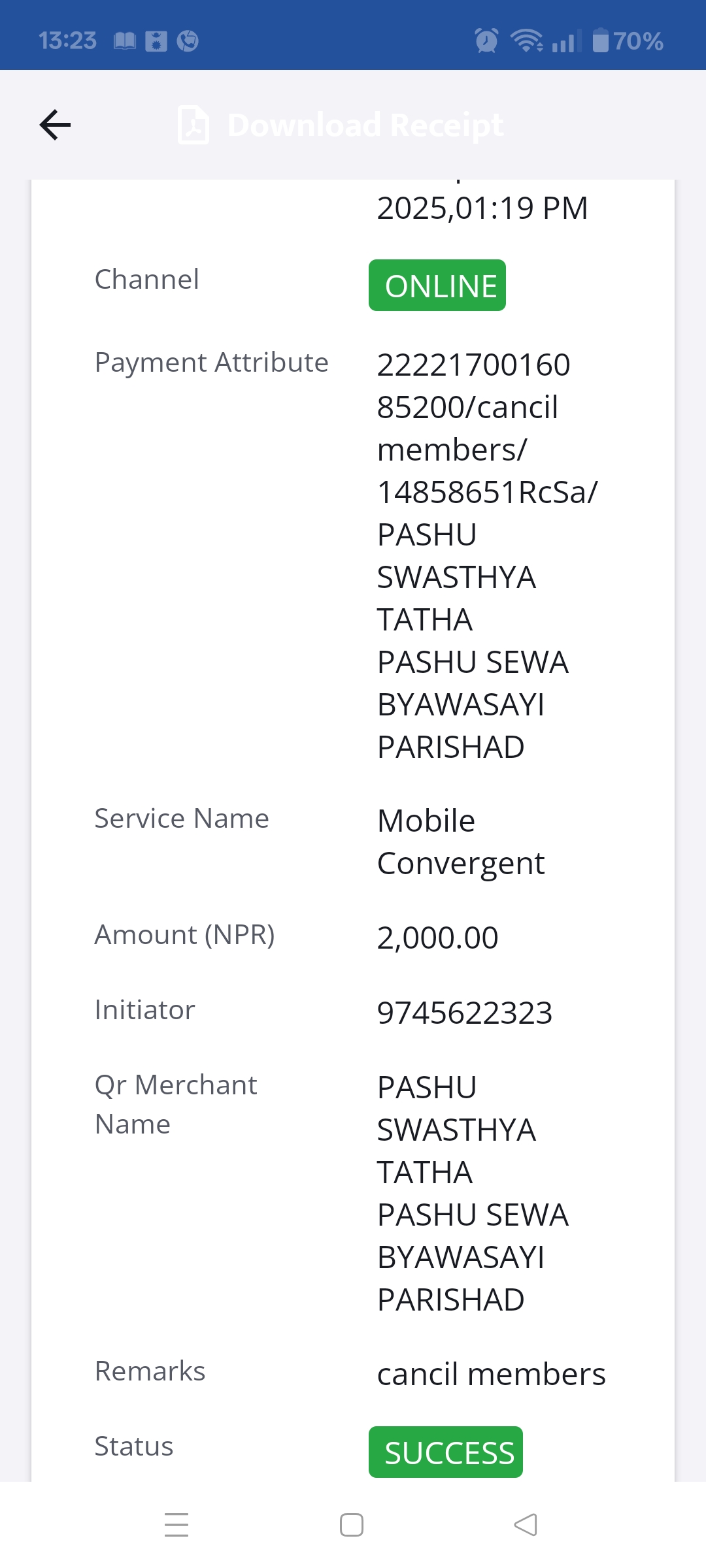Tap the Mobile Convergent service name
Viewport: 706px width, 1568px height.
461,841
